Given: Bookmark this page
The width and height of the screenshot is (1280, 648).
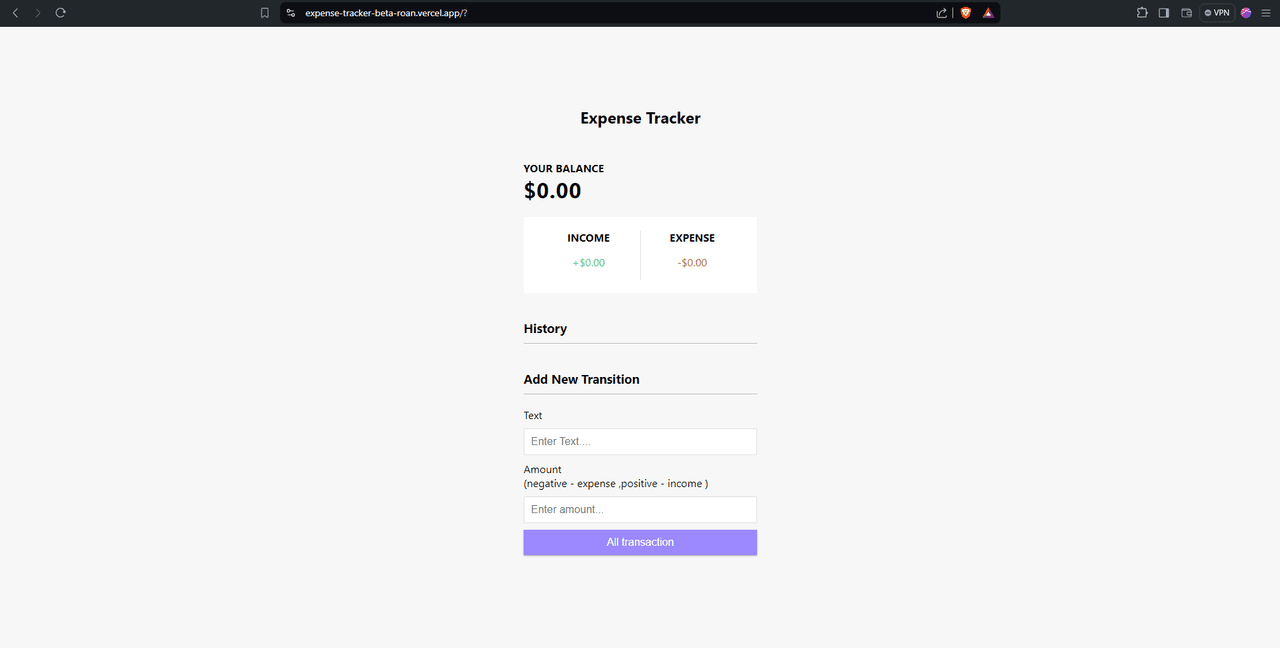Looking at the screenshot, I should [265, 13].
